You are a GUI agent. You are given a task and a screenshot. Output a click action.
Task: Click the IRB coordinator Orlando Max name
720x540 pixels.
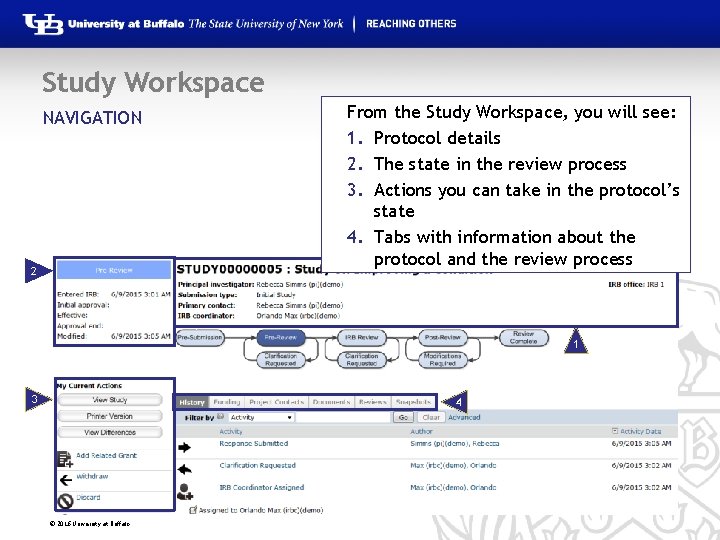pos(298,316)
